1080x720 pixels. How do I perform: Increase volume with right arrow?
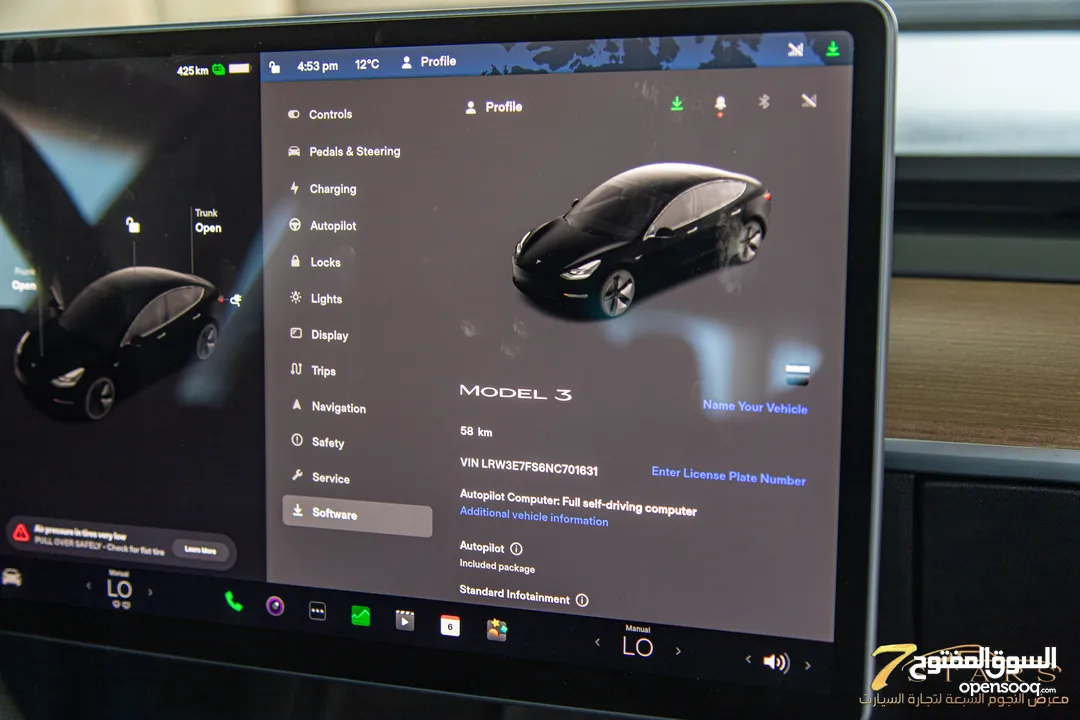pos(808,666)
